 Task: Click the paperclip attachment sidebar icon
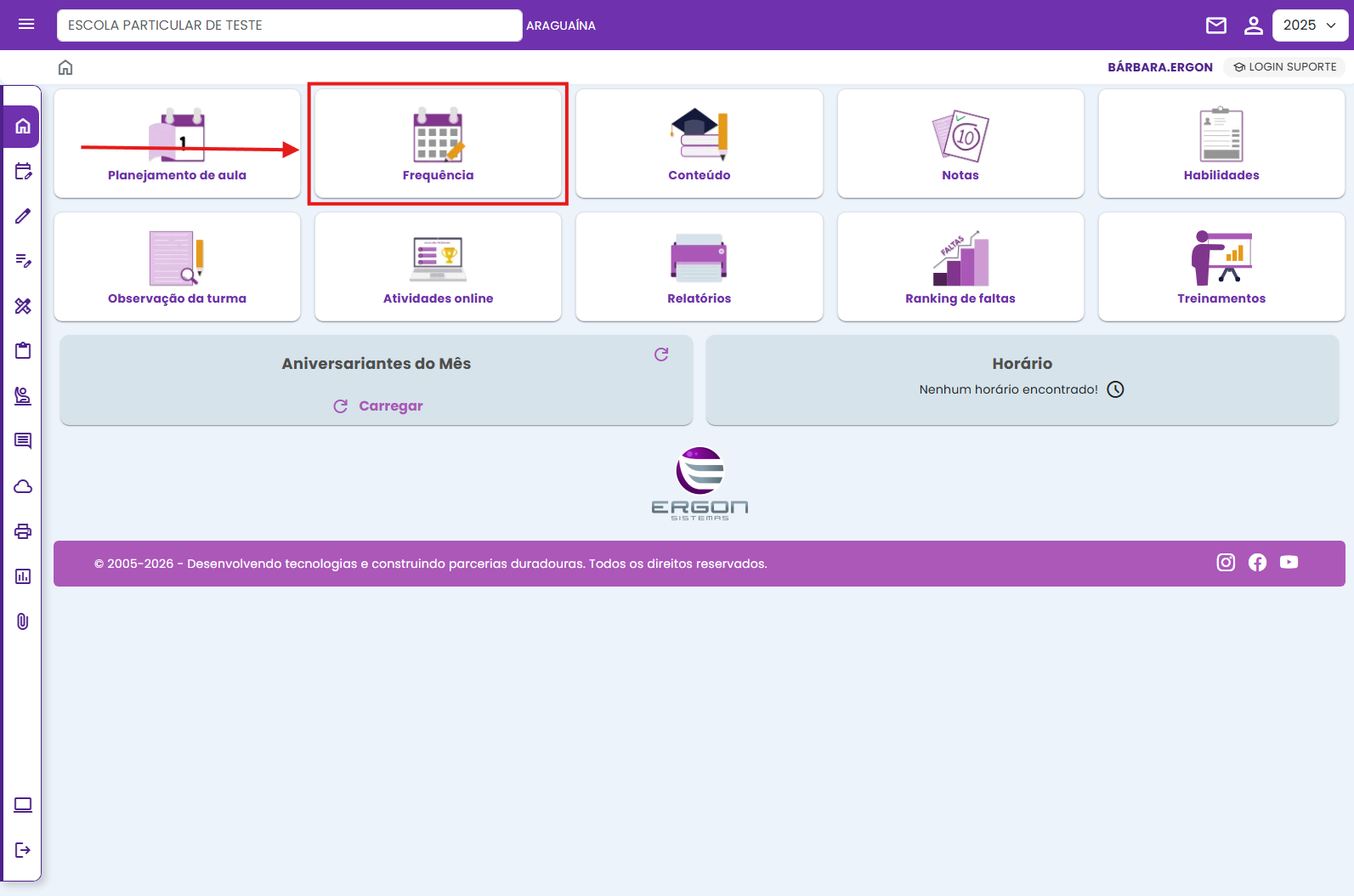(x=23, y=621)
